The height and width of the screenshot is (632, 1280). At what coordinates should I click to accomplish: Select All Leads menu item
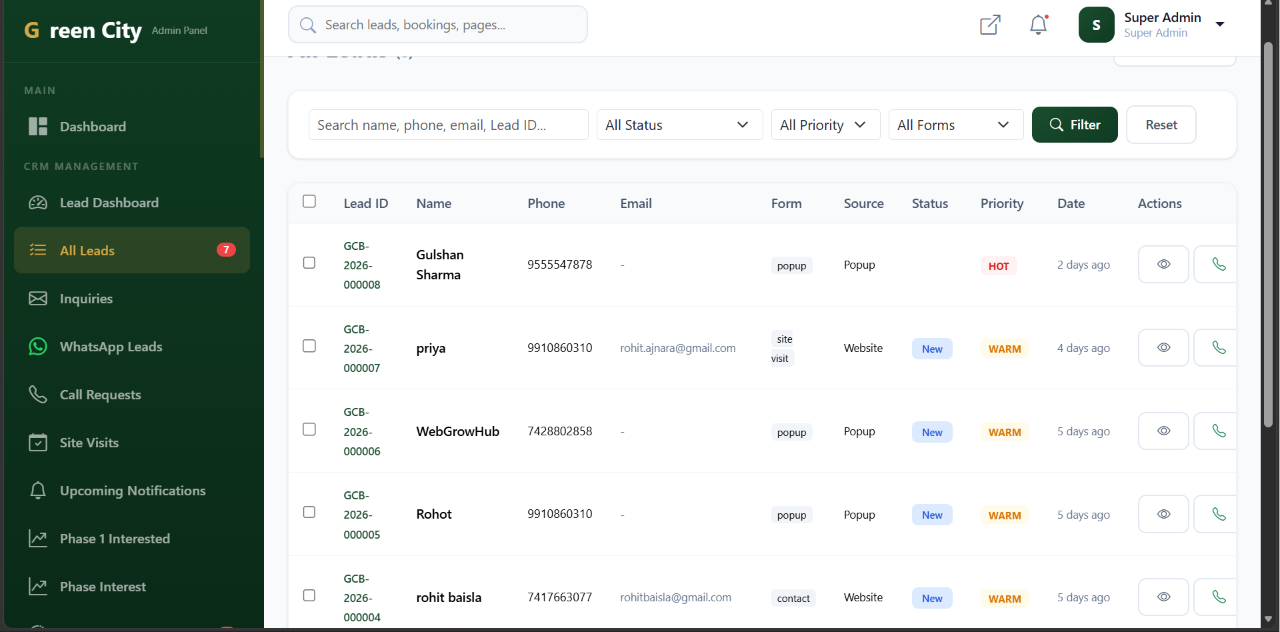coord(131,250)
